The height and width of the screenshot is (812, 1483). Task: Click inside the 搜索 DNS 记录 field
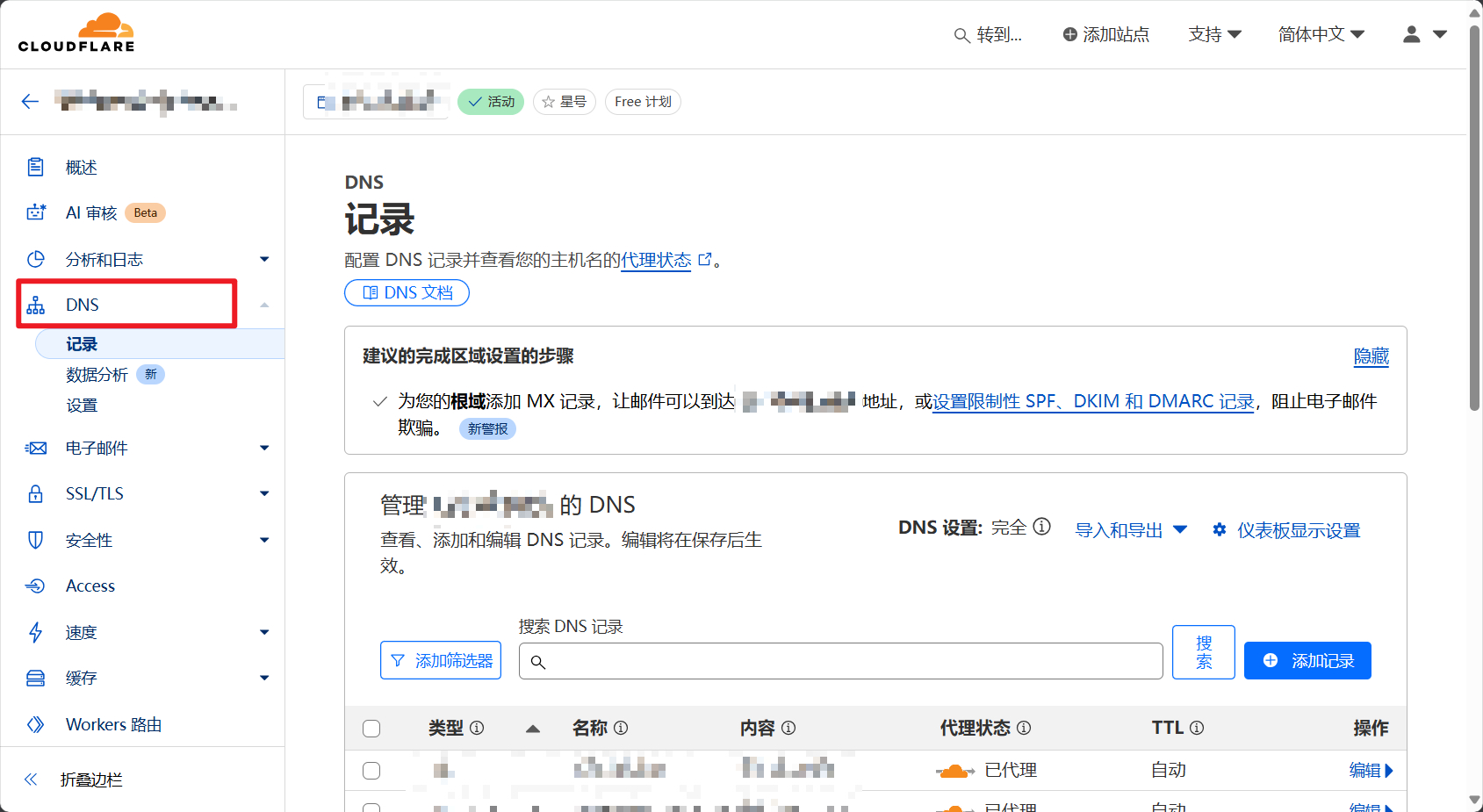point(839,660)
